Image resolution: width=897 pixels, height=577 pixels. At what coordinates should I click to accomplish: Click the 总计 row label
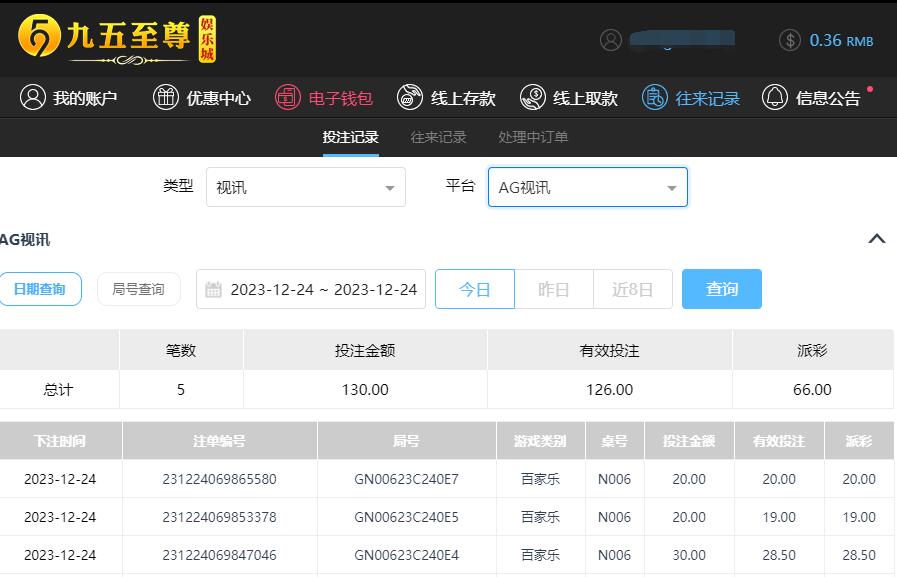tap(58, 390)
